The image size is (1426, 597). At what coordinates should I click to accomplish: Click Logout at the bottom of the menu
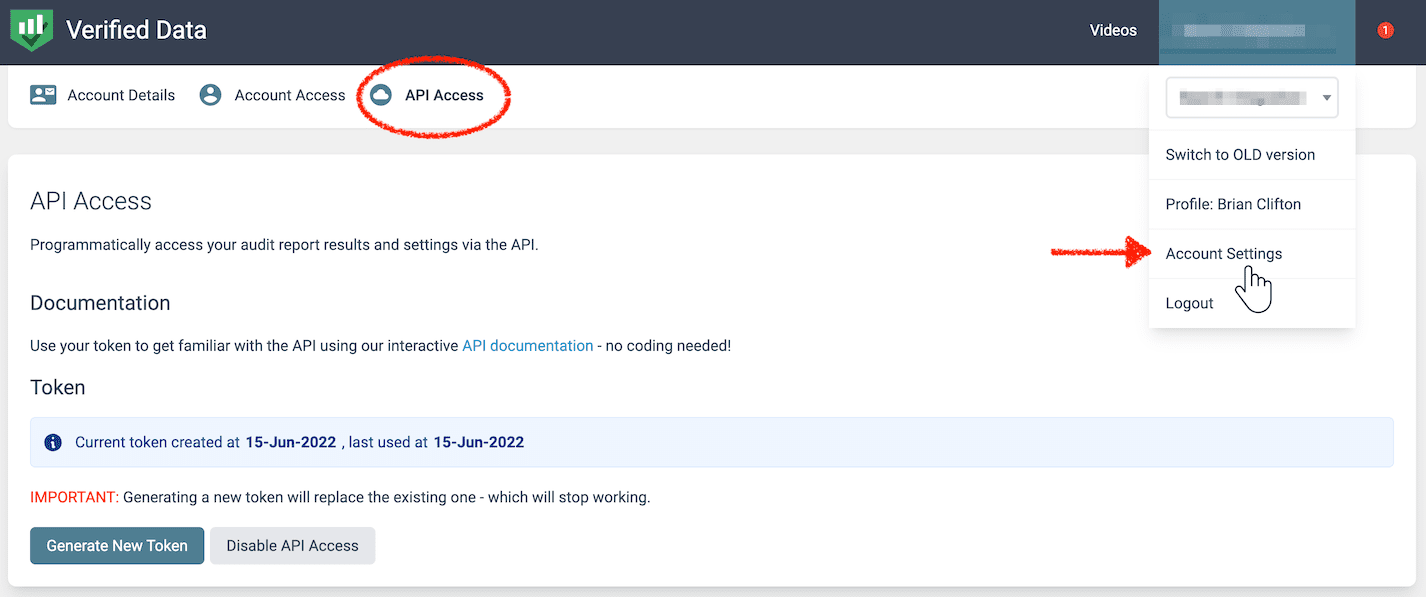click(x=1189, y=302)
